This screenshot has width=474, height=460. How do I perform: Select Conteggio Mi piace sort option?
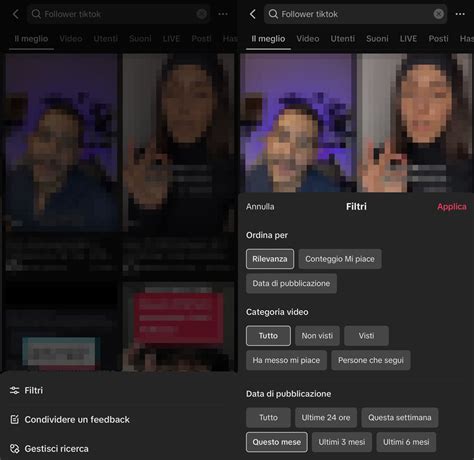[340, 259]
